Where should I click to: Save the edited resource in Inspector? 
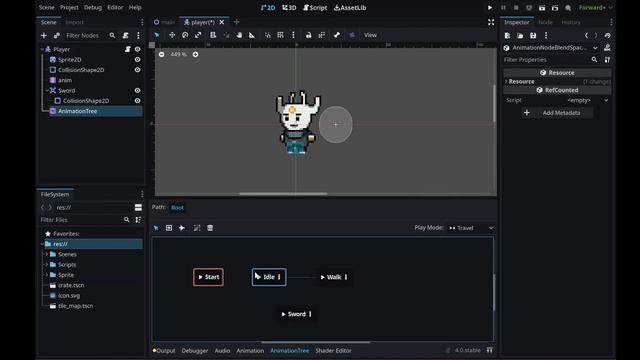click(533, 36)
